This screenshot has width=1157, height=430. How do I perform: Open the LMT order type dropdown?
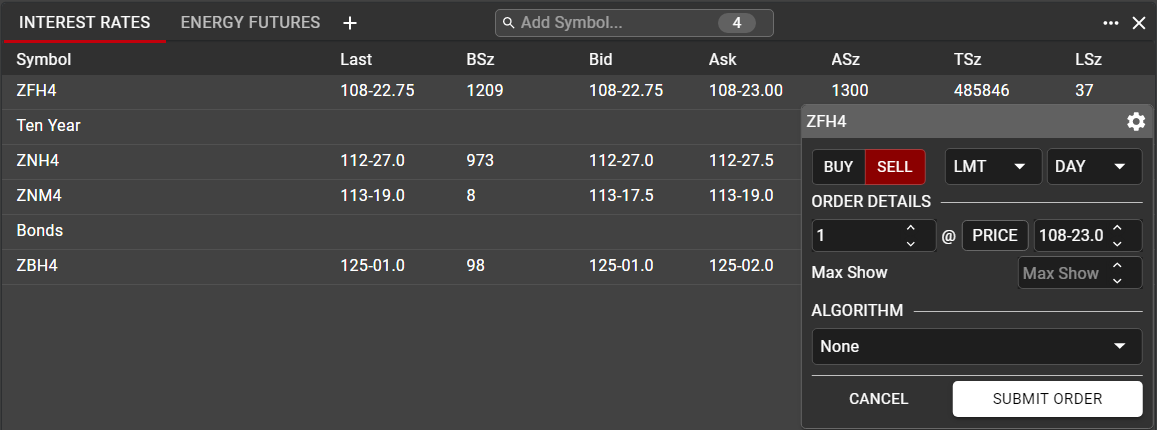pos(992,167)
